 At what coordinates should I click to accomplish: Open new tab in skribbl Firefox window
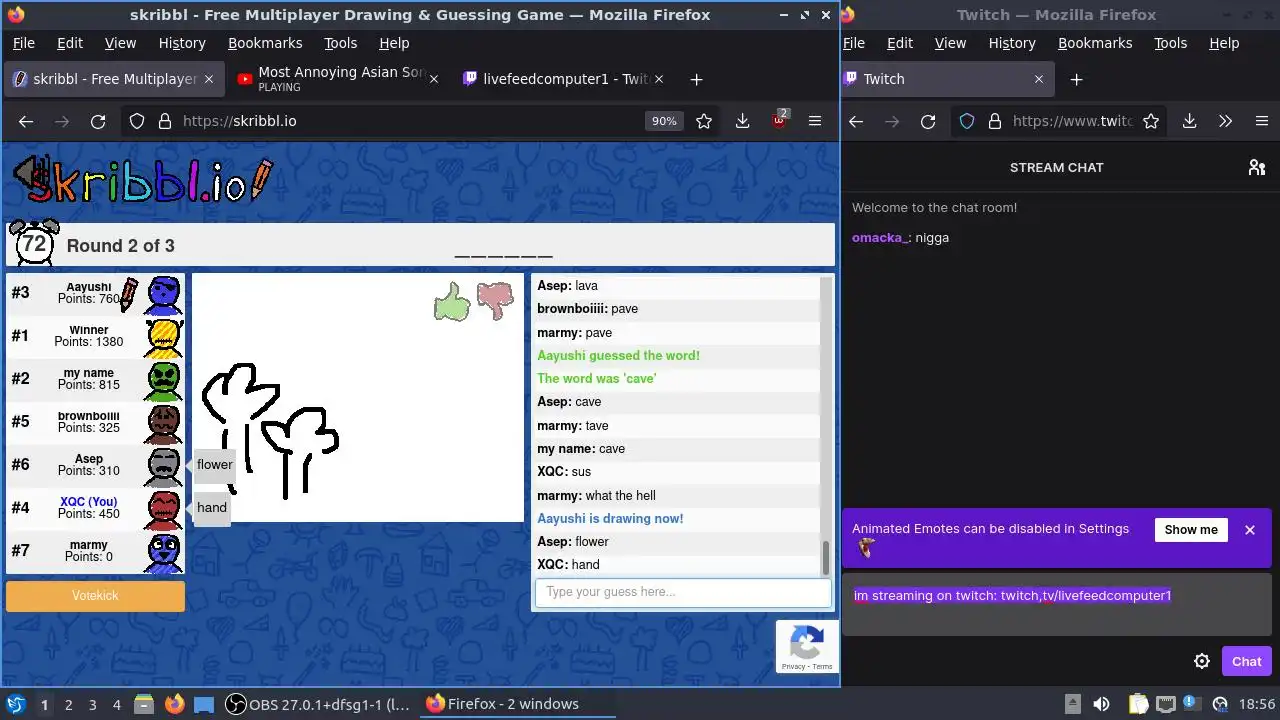[x=696, y=79]
